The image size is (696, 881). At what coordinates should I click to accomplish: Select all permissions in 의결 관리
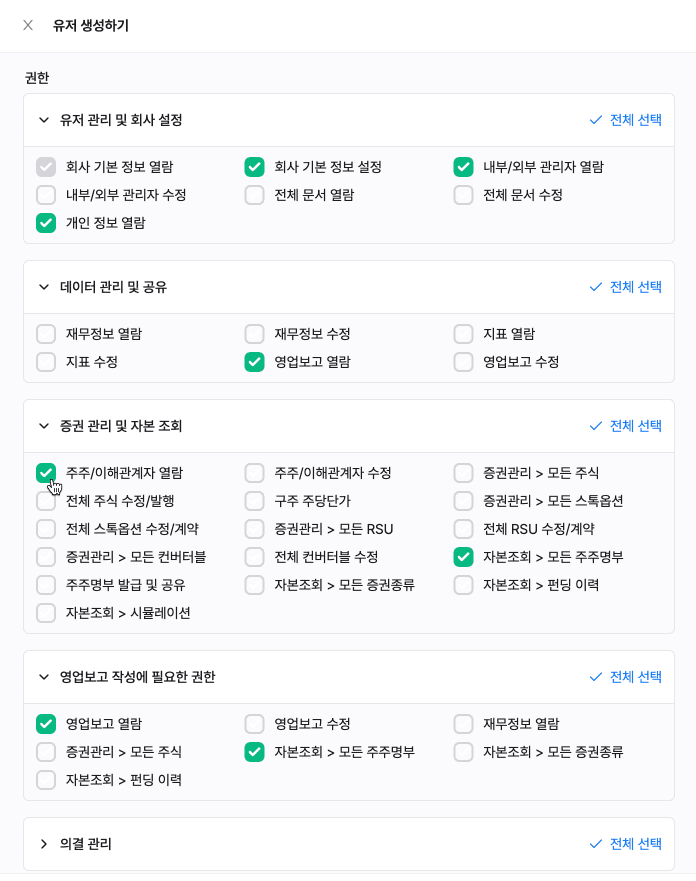626,844
